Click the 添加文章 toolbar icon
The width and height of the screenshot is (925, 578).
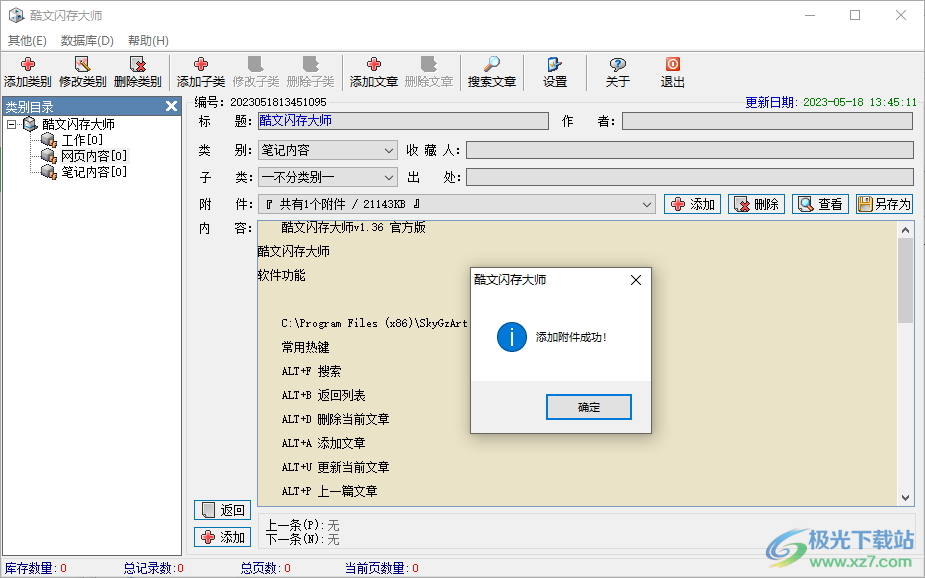point(373,72)
